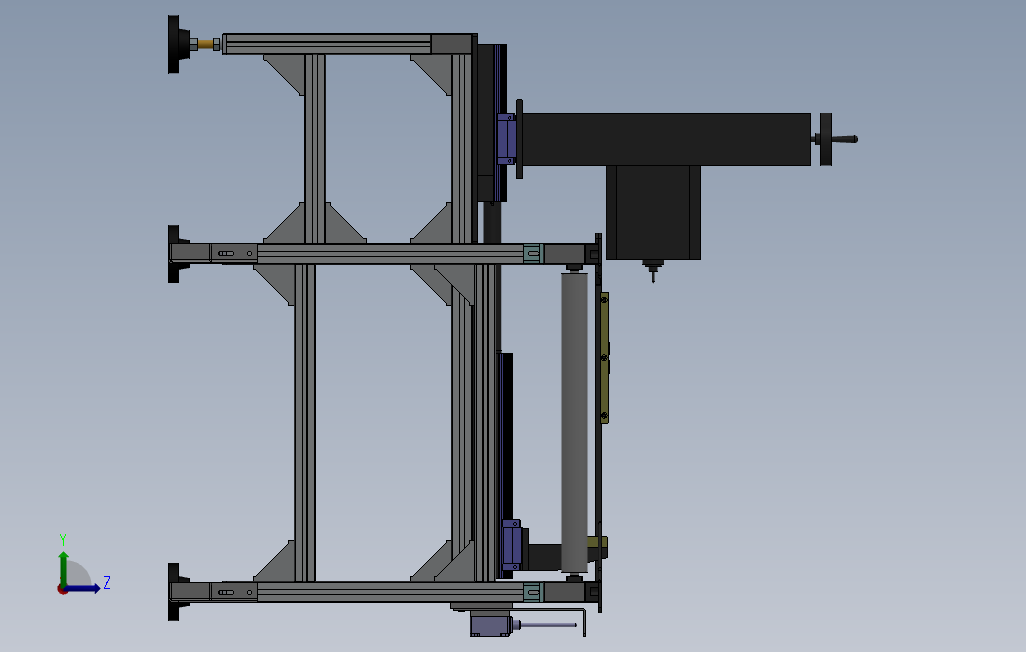Image resolution: width=1026 pixels, height=652 pixels.
Task: Select the top-left black leveling foot
Action: click(178, 45)
